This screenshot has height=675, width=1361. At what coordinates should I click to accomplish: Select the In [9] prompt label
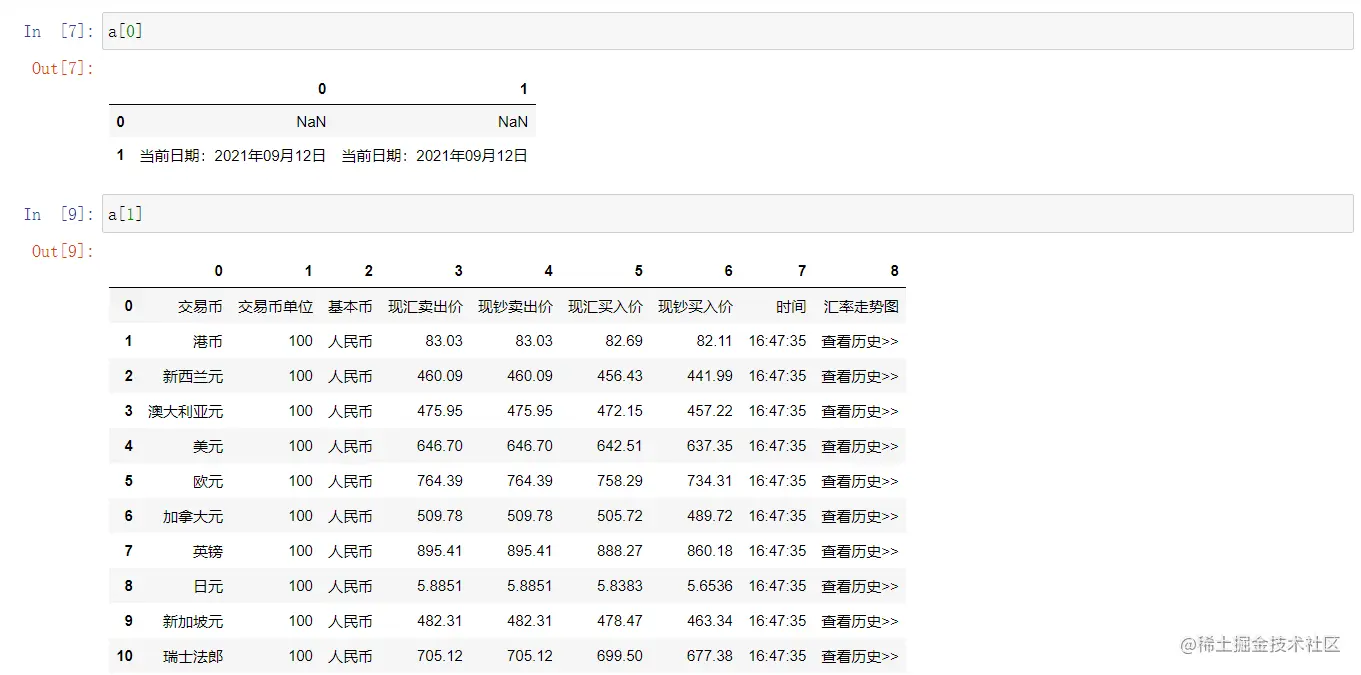point(59,214)
